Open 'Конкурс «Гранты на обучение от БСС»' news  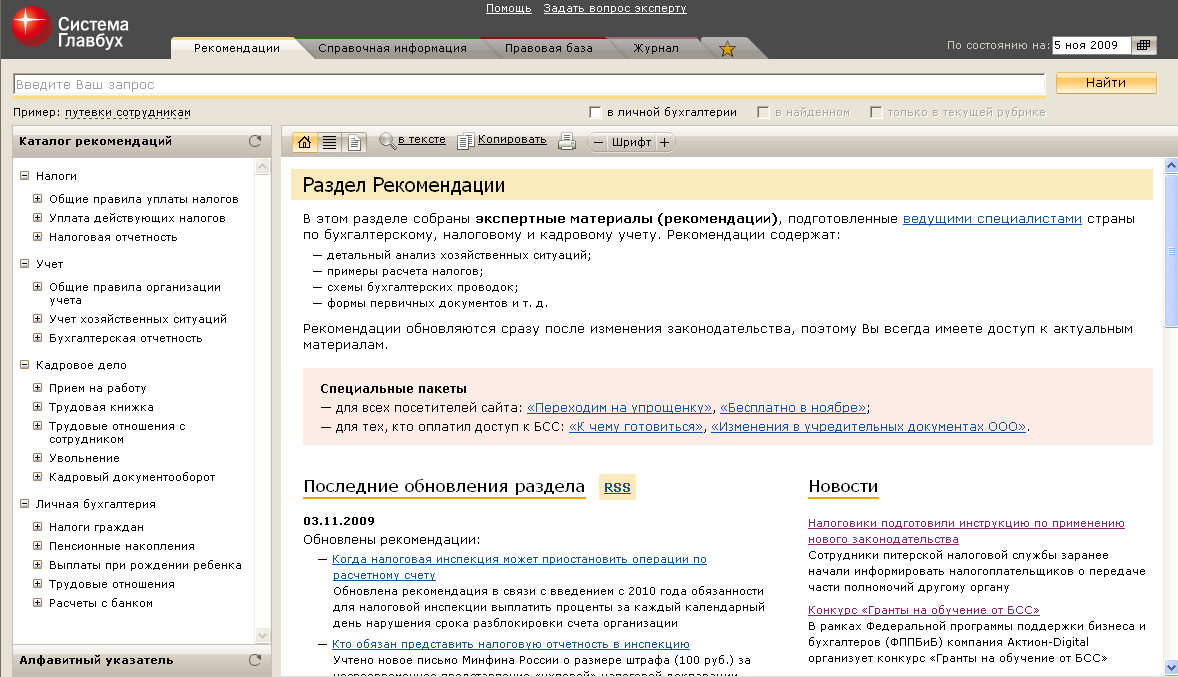923,610
